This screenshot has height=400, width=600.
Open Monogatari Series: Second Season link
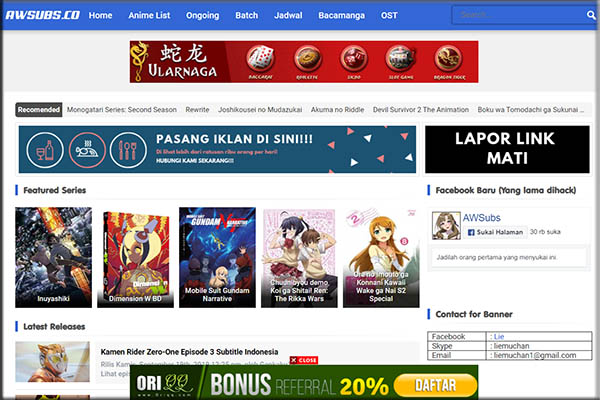[122, 110]
